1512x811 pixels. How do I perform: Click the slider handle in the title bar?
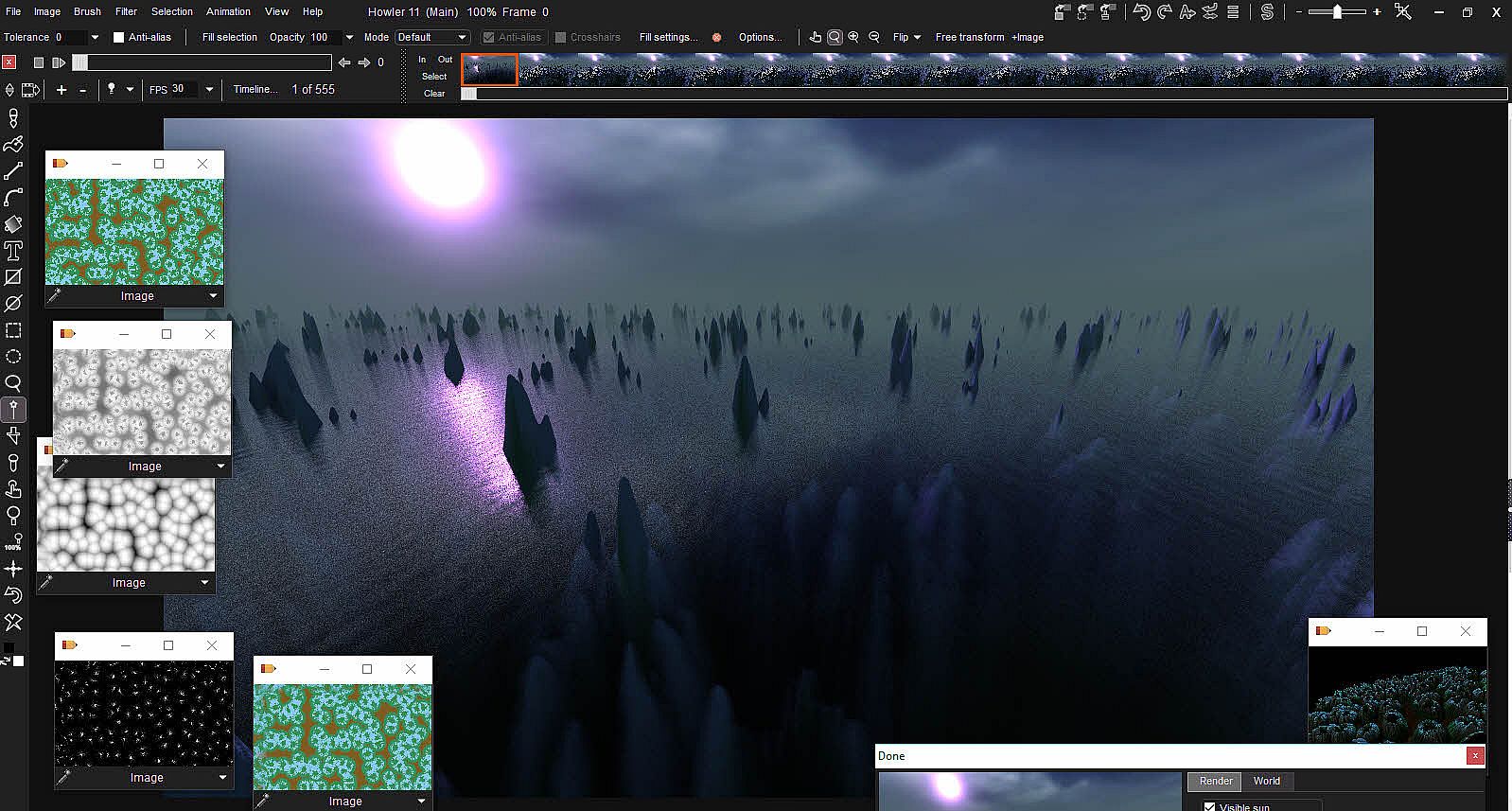pyautogui.click(x=1337, y=12)
